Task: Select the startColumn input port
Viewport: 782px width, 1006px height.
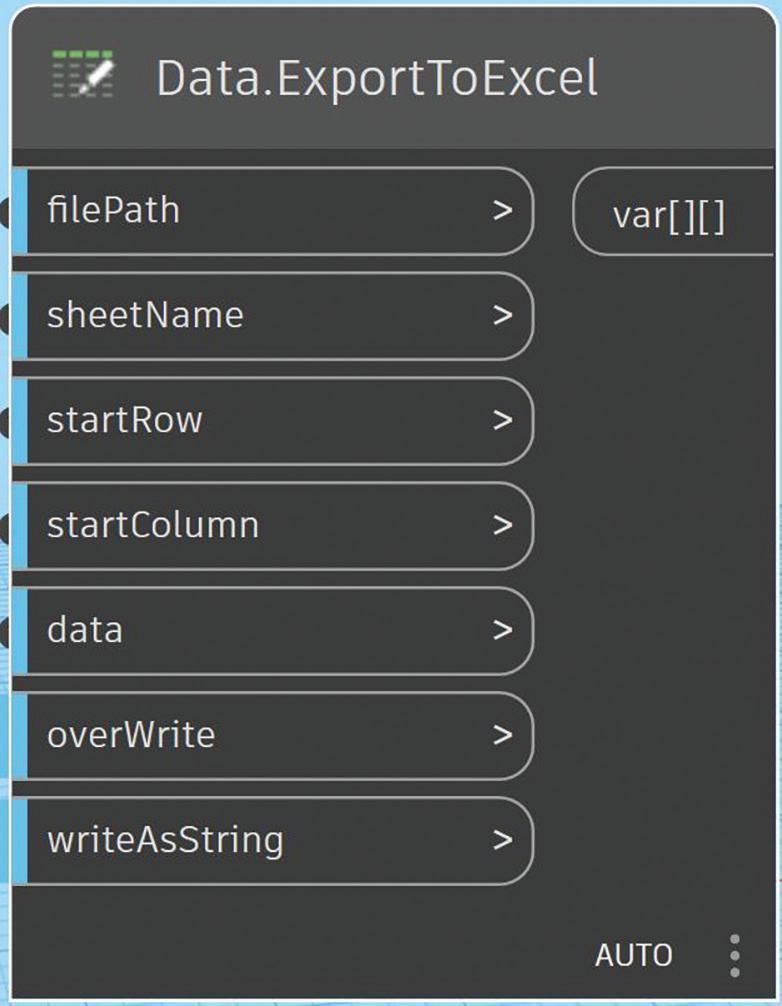Action: 273,525
